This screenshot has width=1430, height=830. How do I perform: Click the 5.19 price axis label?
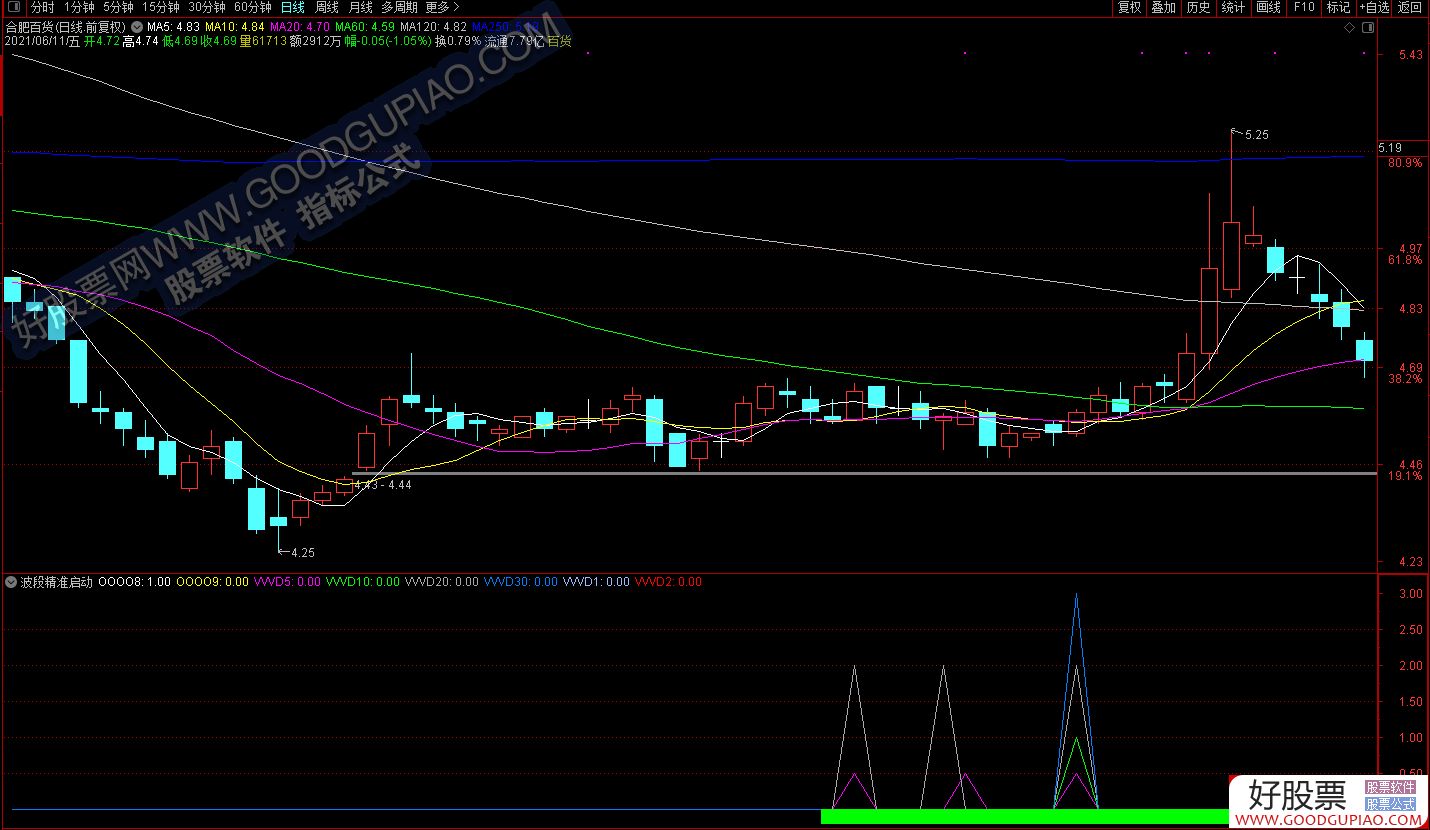tap(1389, 148)
